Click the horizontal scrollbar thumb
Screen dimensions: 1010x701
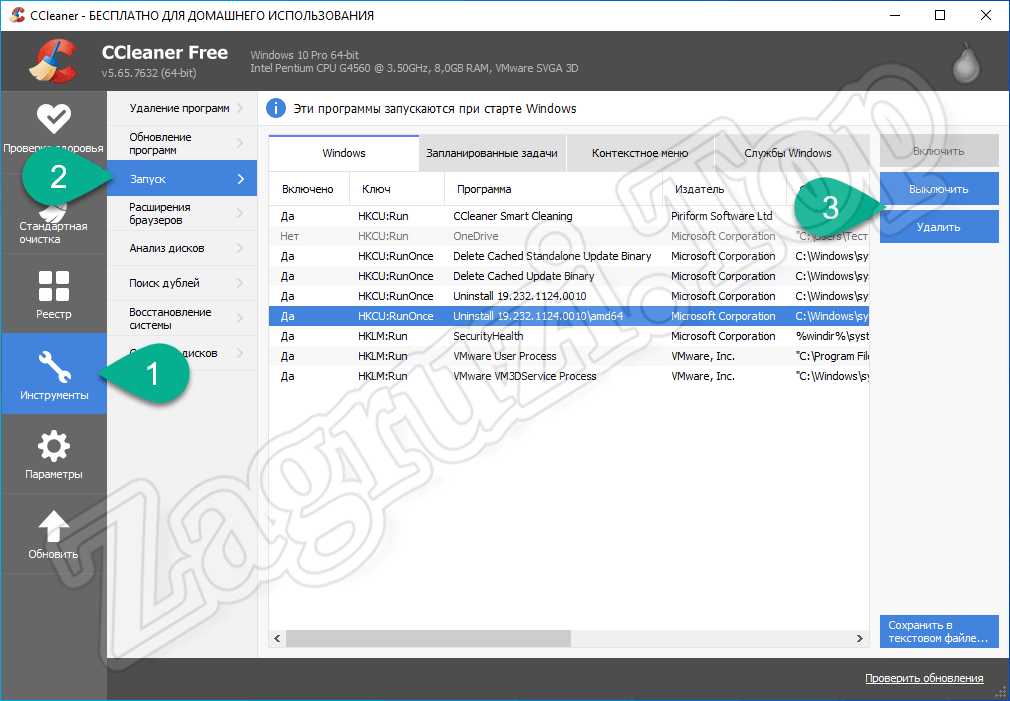428,638
